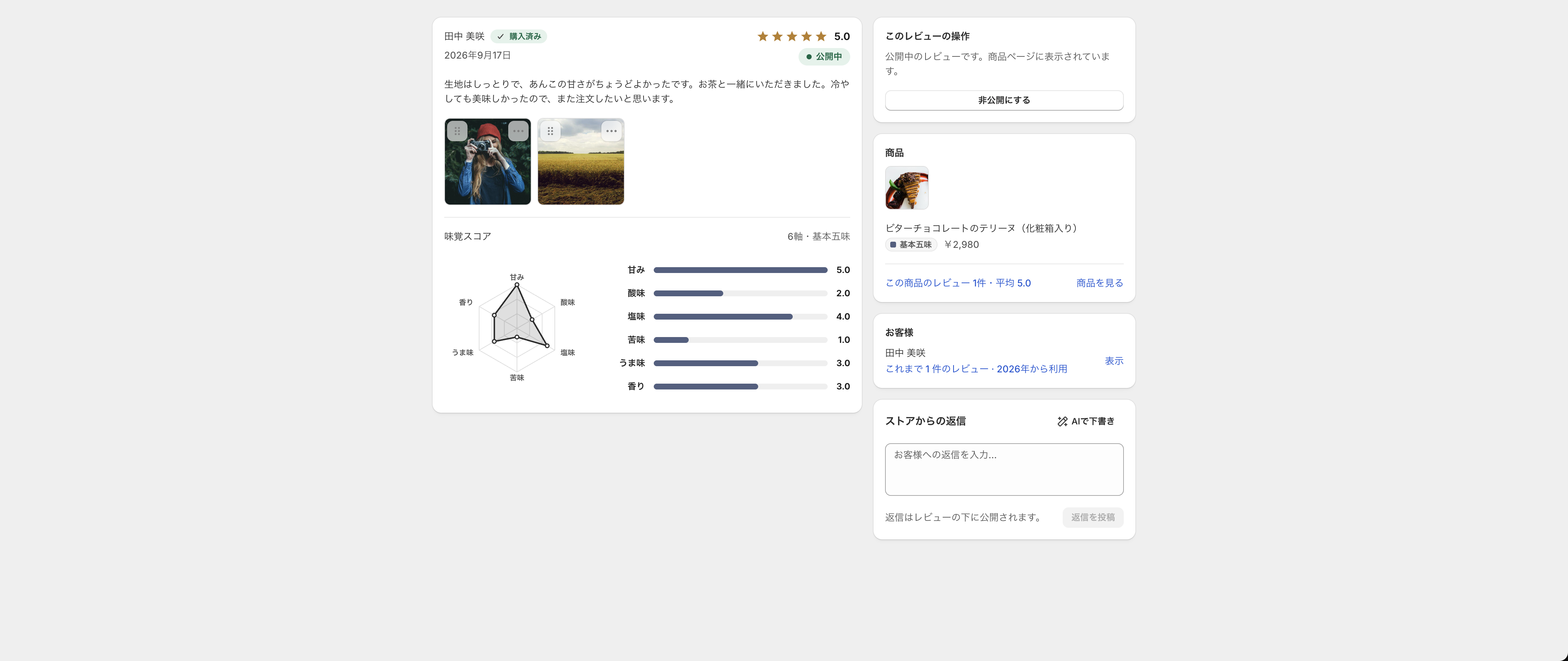Click the 塩味 score bar

pyautogui.click(x=740, y=317)
